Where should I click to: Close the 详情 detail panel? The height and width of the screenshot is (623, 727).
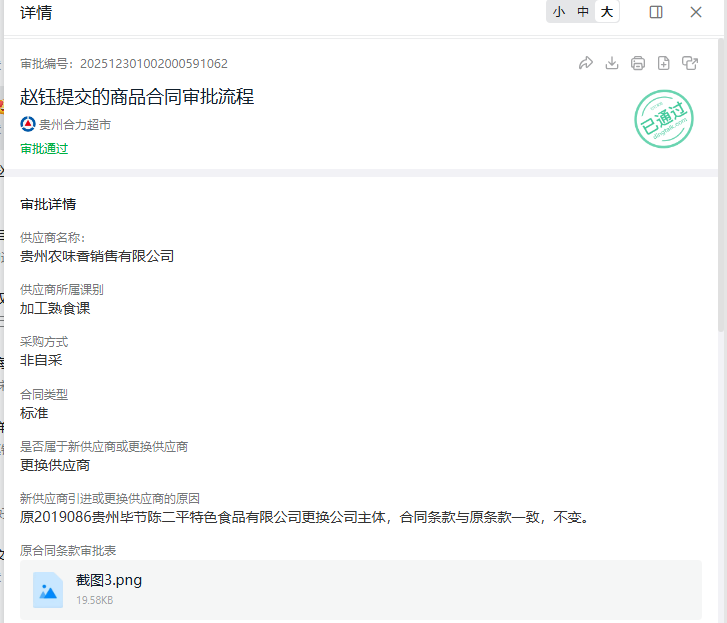pyautogui.click(x=696, y=12)
